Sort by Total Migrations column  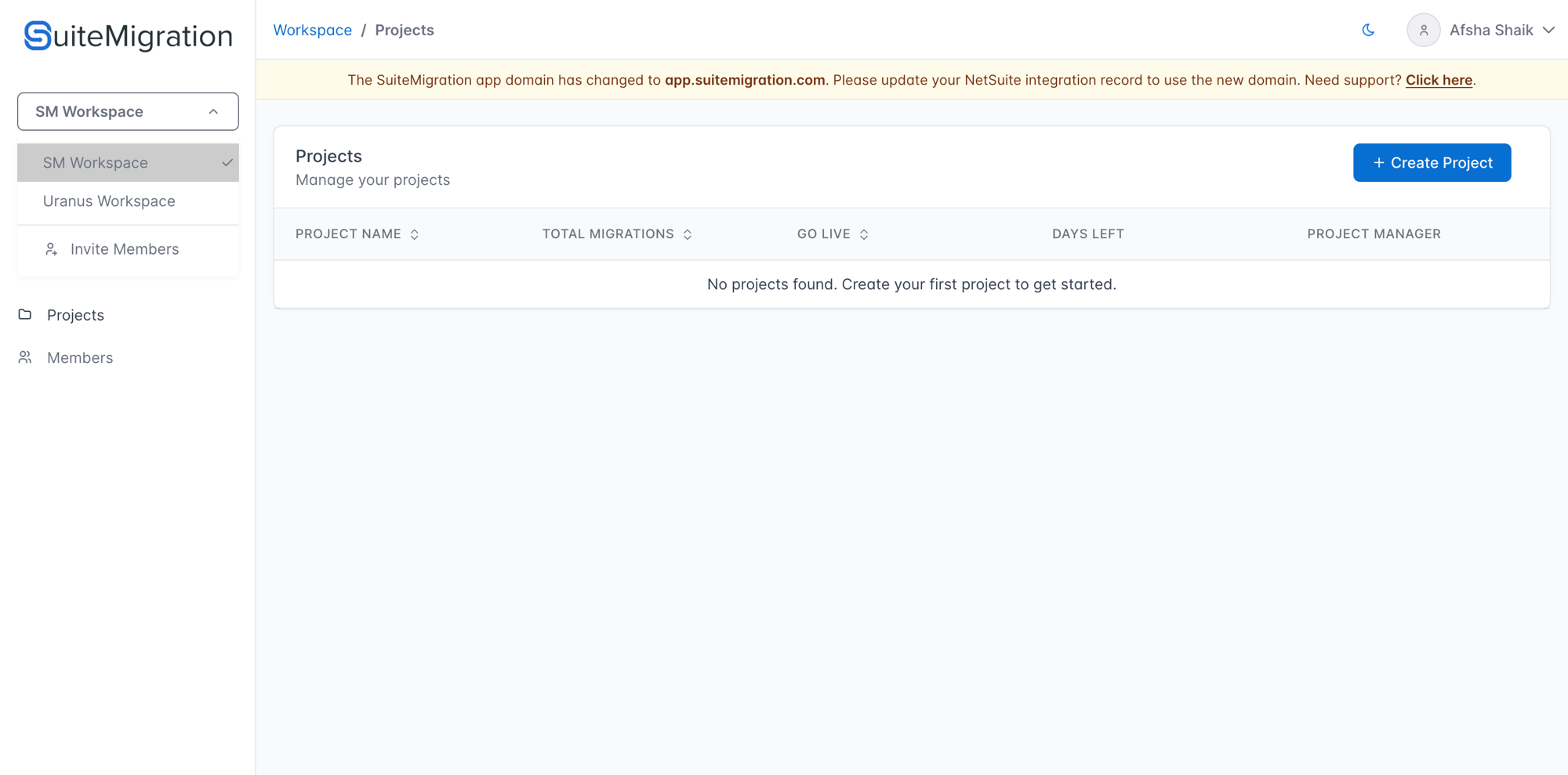pyautogui.click(x=617, y=234)
